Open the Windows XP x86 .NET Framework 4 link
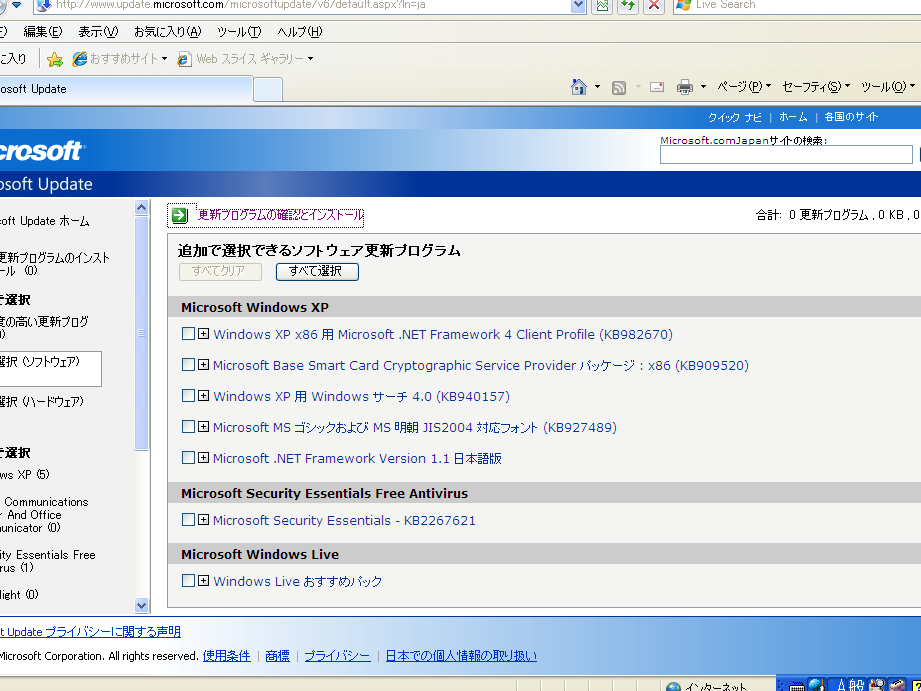Viewport: 921px width, 691px height. coord(443,334)
